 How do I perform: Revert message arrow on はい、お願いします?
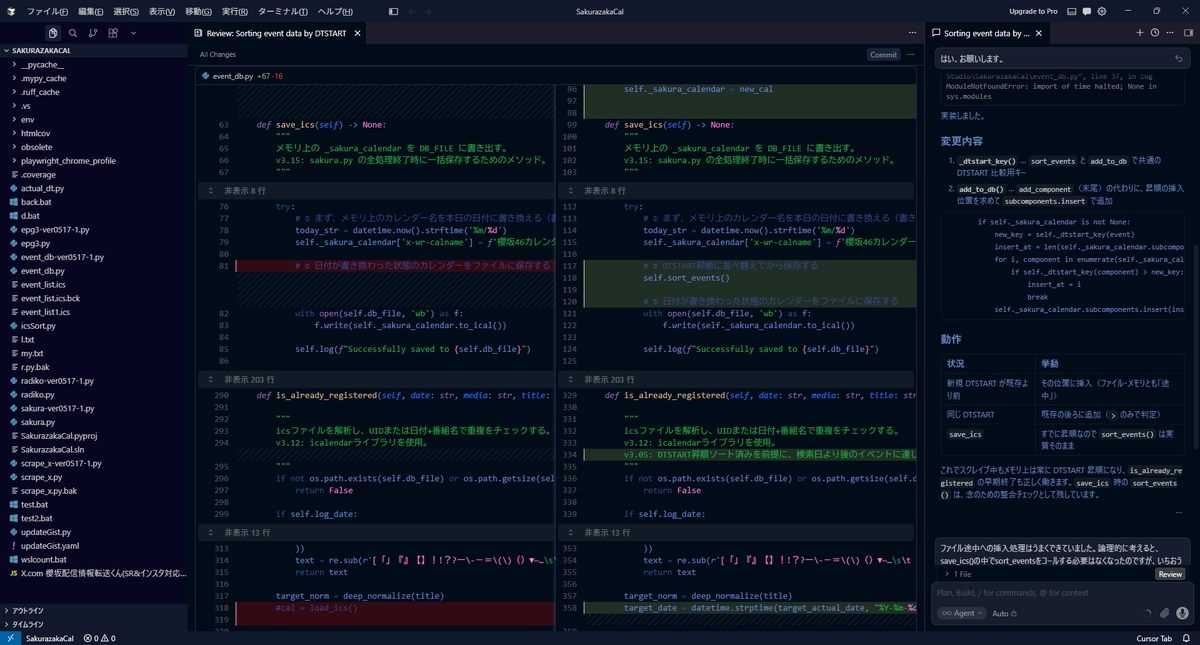click(1179, 59)
